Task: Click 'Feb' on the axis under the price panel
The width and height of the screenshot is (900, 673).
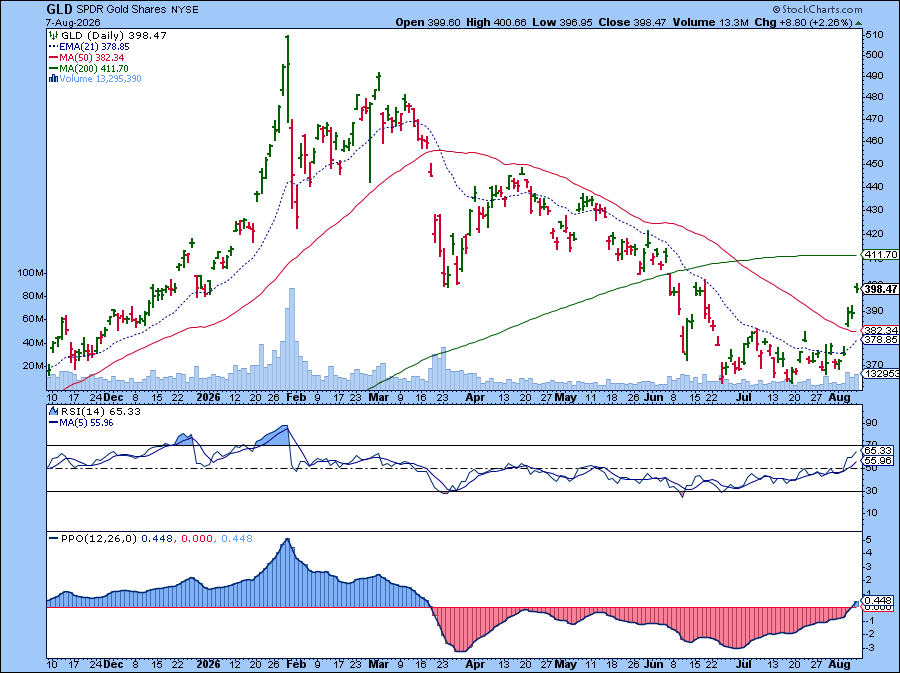Action: pyautogui.click(x=296, y=397)
